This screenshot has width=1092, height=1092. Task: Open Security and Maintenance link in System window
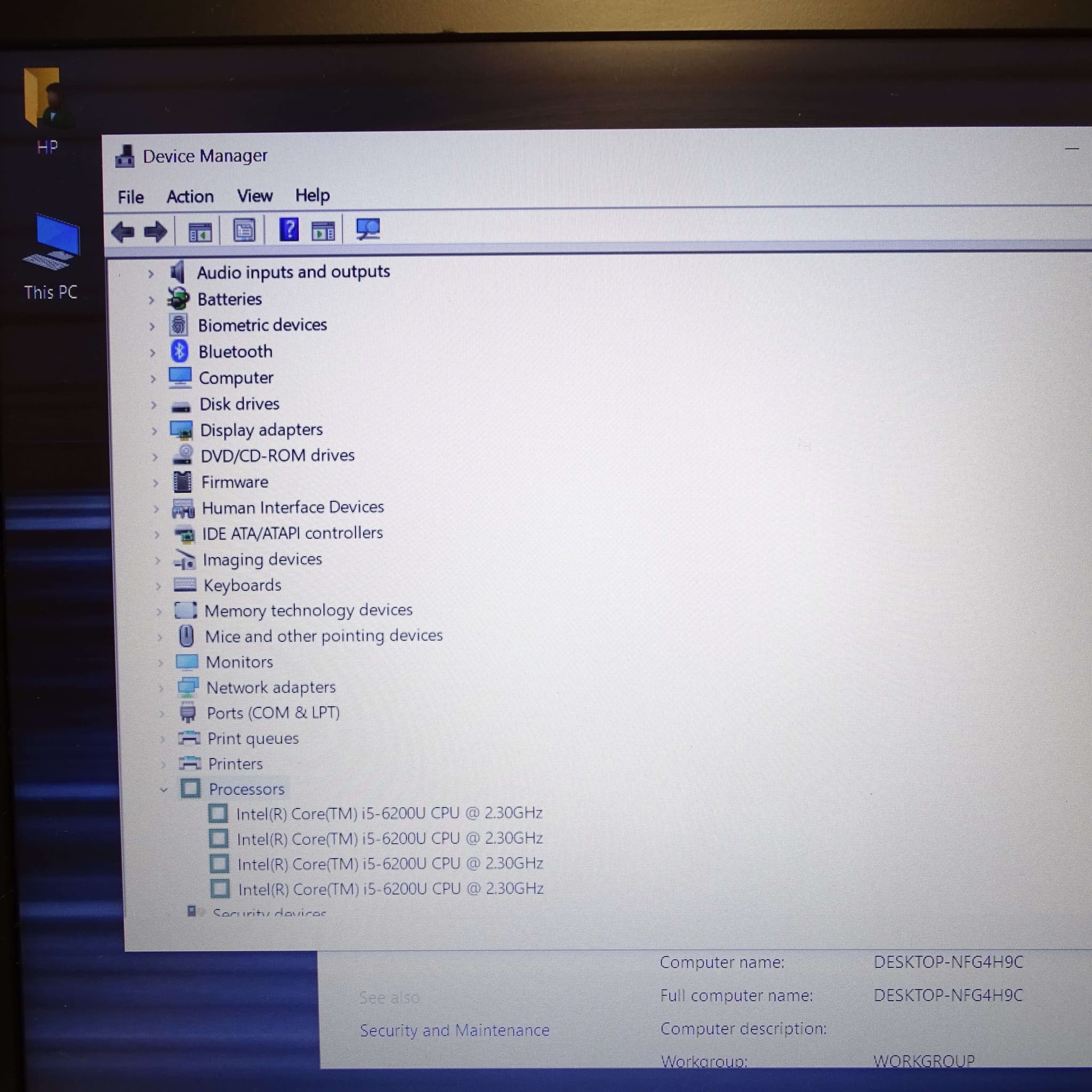454,1030
